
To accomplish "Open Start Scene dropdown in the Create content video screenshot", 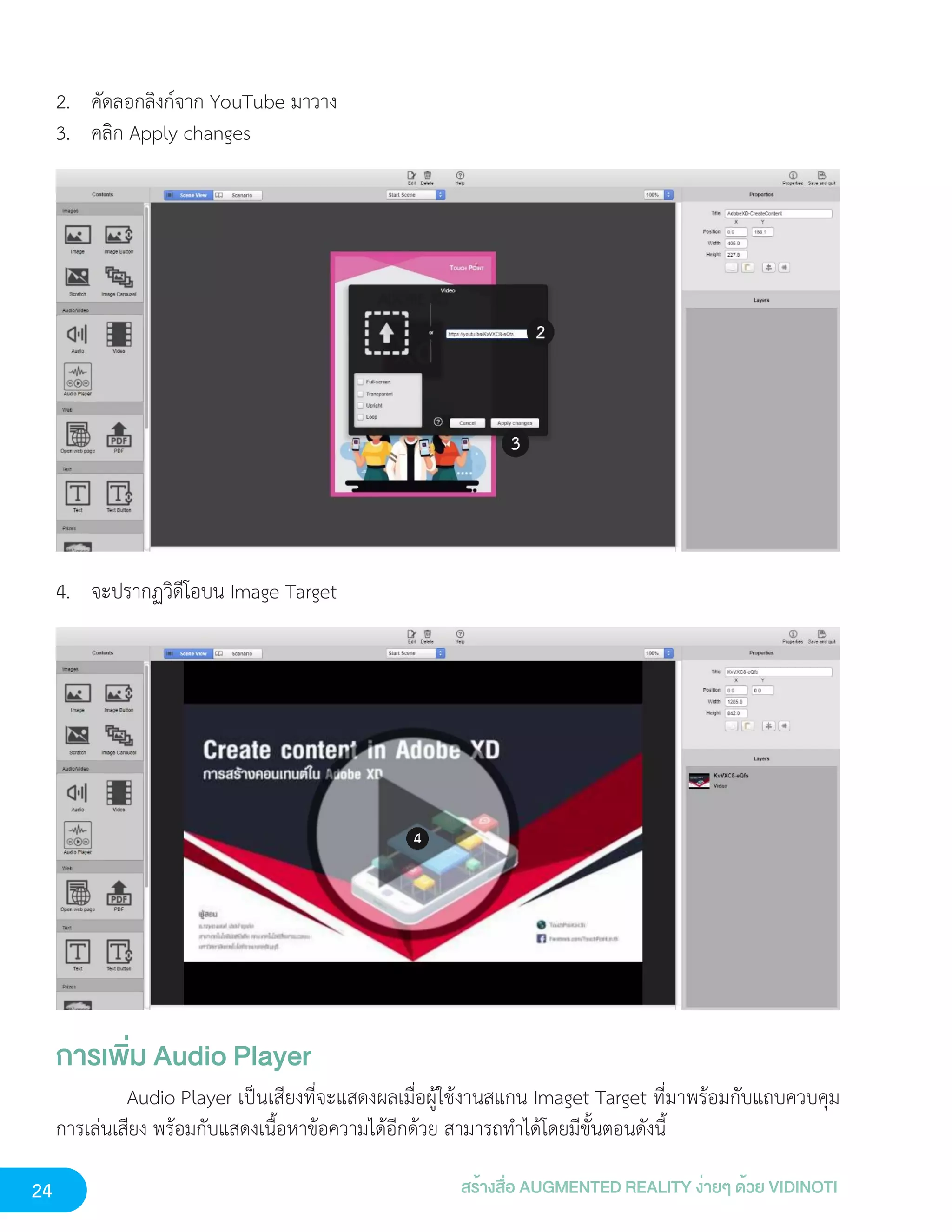I will point(416,653).
